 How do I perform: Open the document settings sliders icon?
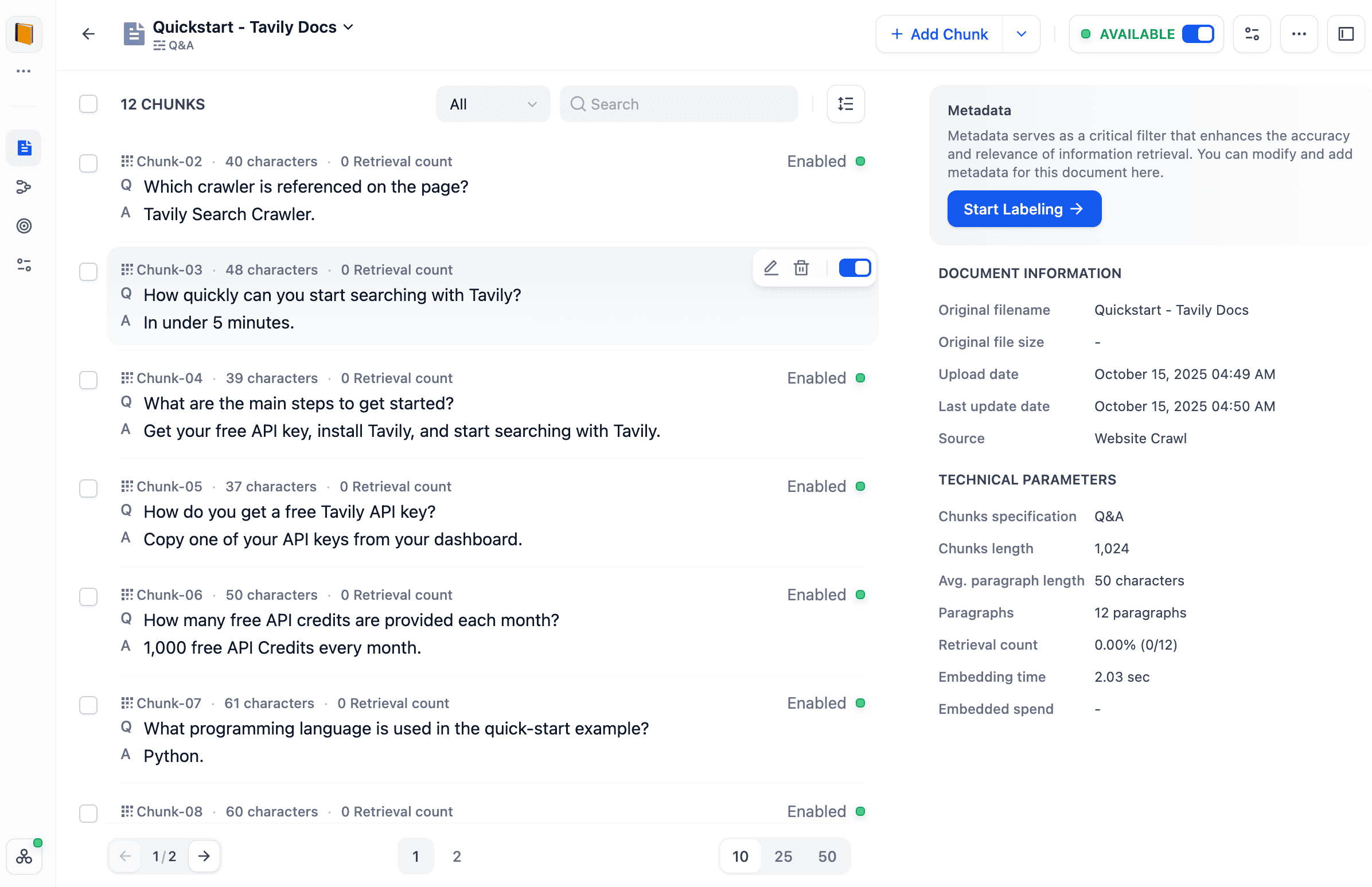coord(1251,34)
